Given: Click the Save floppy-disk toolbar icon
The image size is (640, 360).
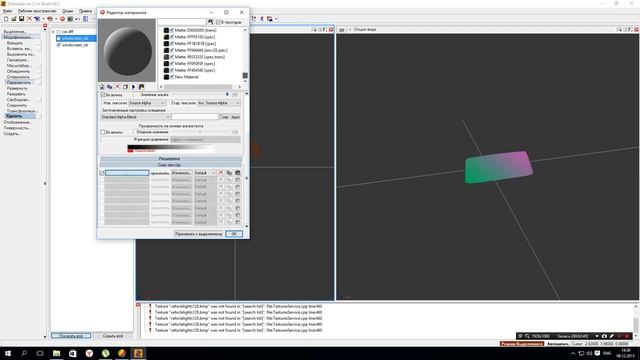Looking at the screenshot, I should pyautogui.click(x=21, y=19).
